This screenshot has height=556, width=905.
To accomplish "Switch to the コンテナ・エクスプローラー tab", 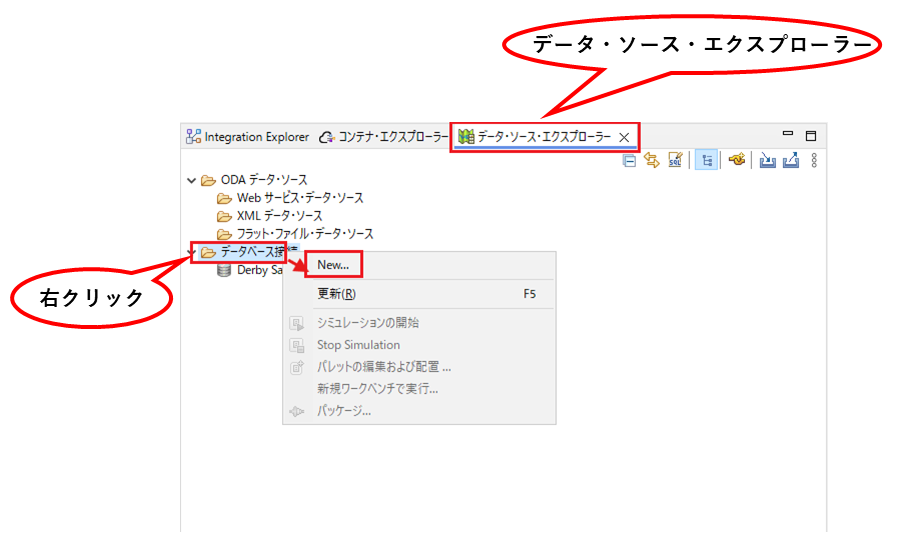I will tap(384, 137).
